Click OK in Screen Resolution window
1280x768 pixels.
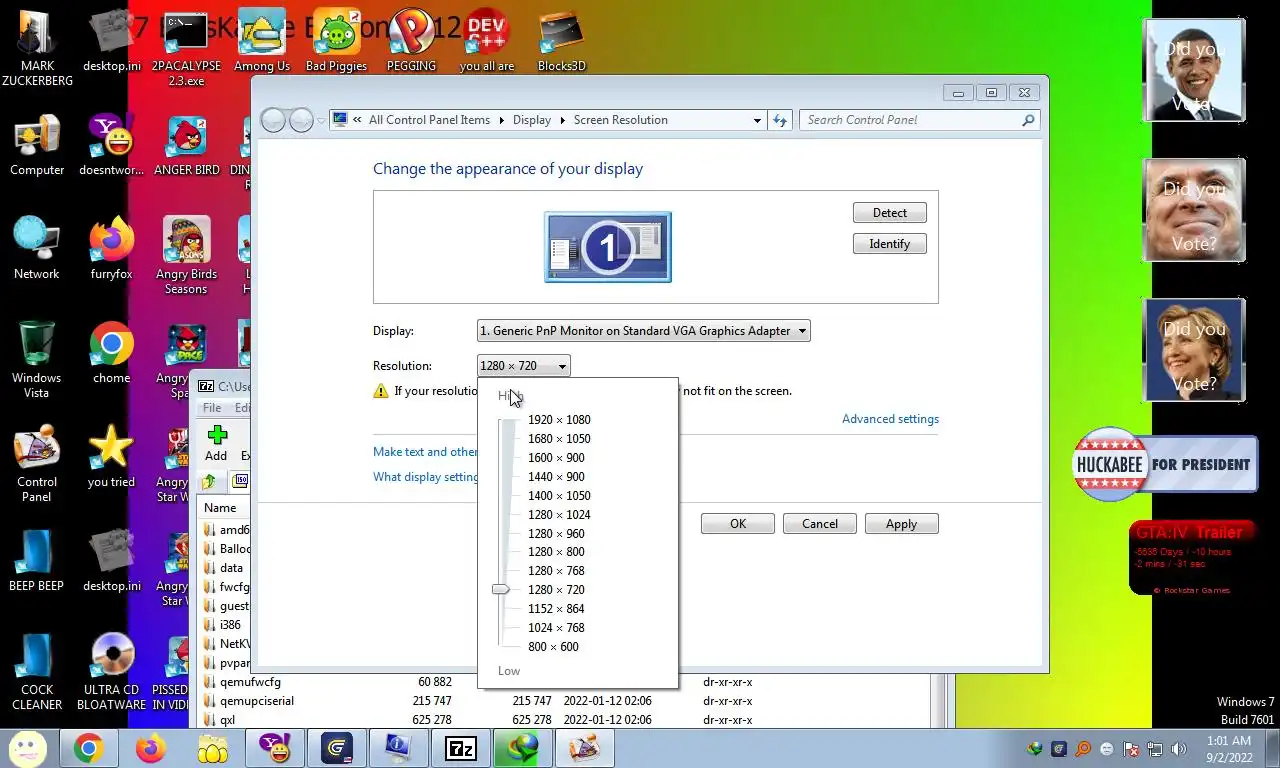click(x=738, y=524)
